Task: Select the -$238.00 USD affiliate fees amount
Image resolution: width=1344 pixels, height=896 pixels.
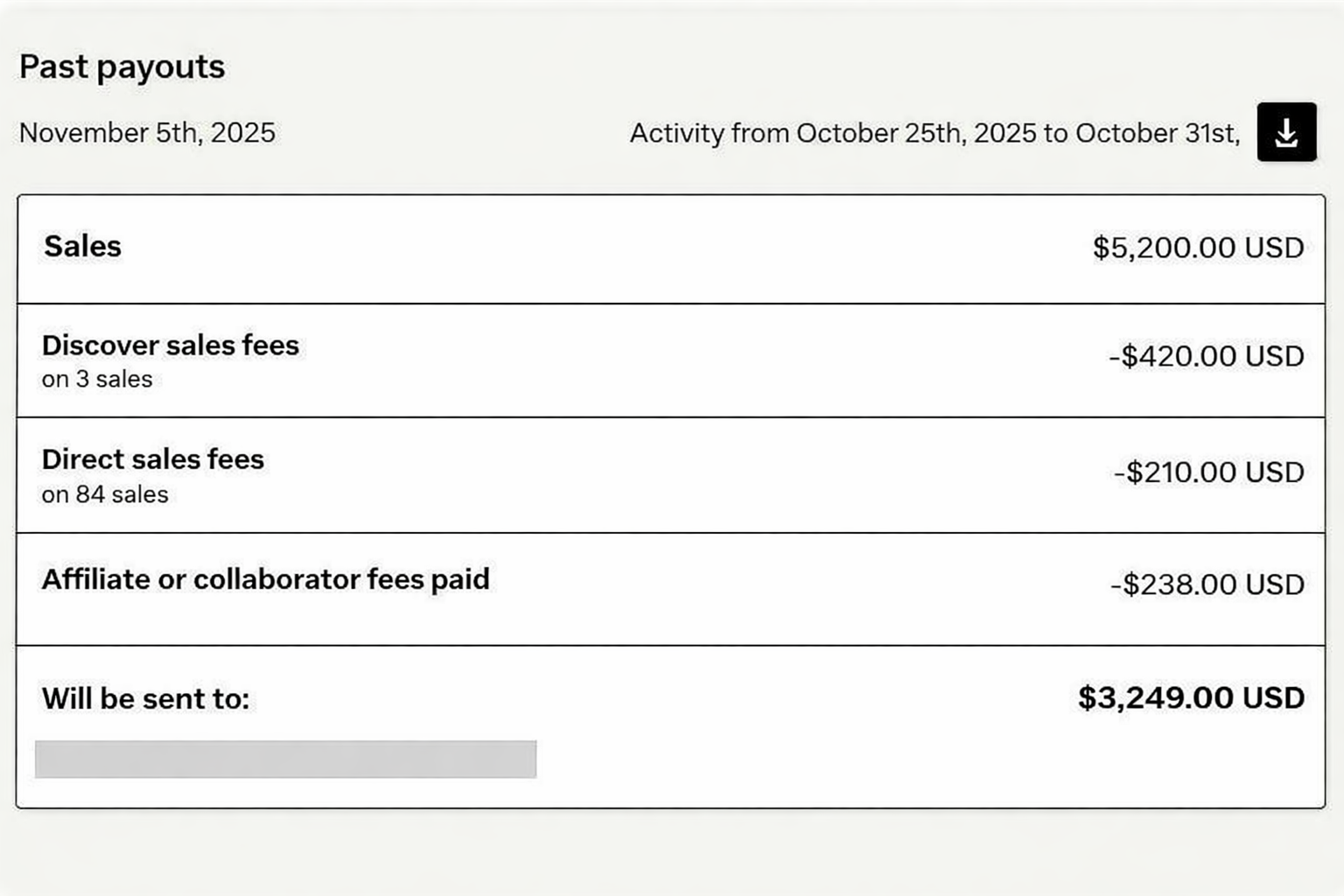Action: (1207, 584)
